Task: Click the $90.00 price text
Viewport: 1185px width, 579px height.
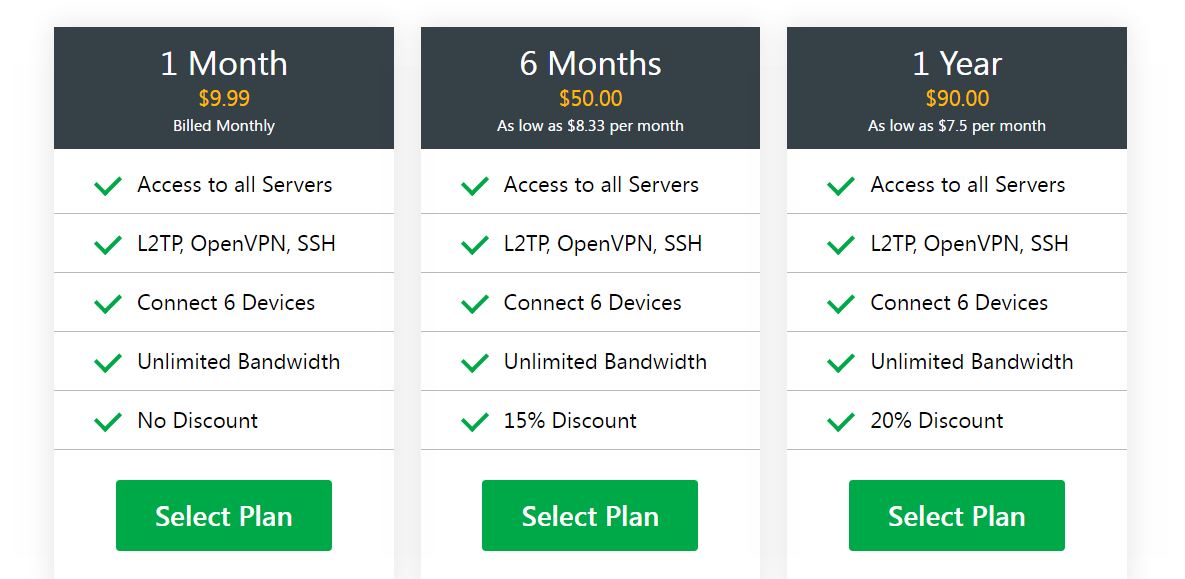Action: pos(957,99)
